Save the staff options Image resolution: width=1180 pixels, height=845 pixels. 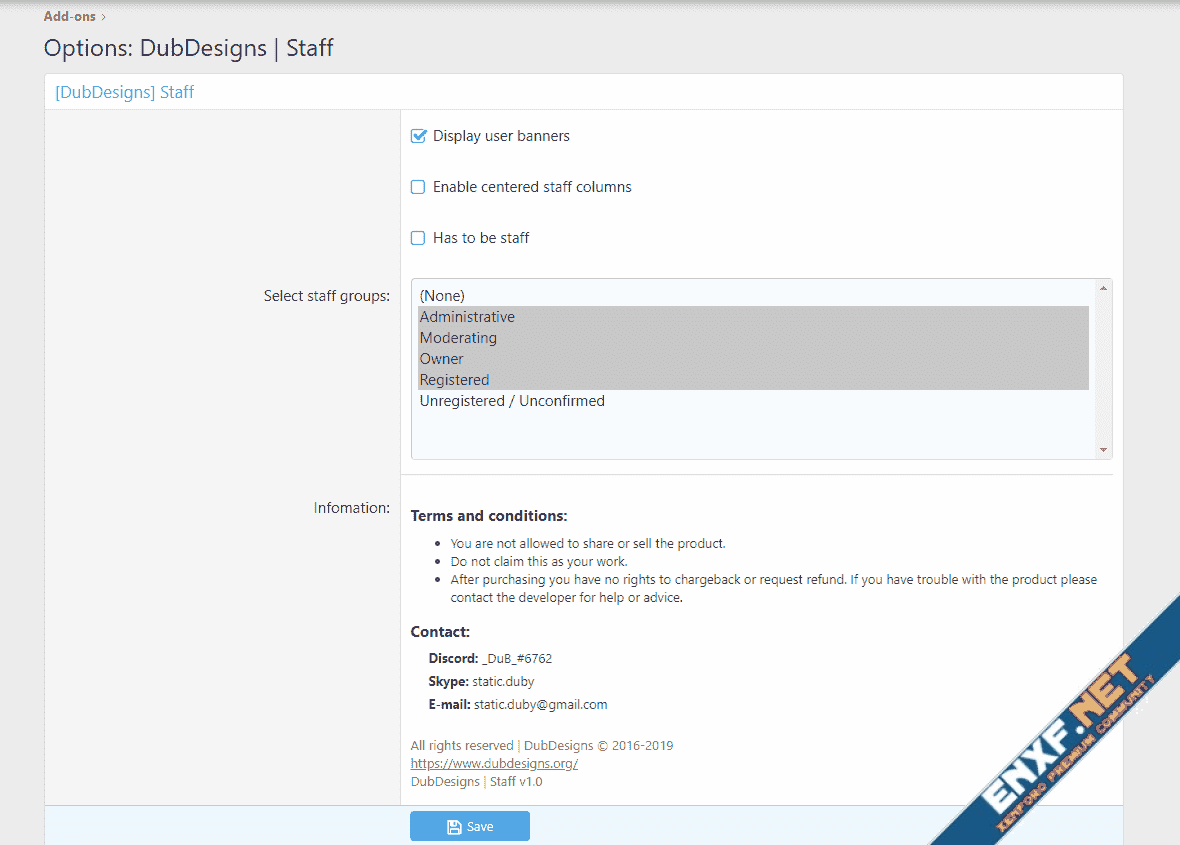pos(470,826)
